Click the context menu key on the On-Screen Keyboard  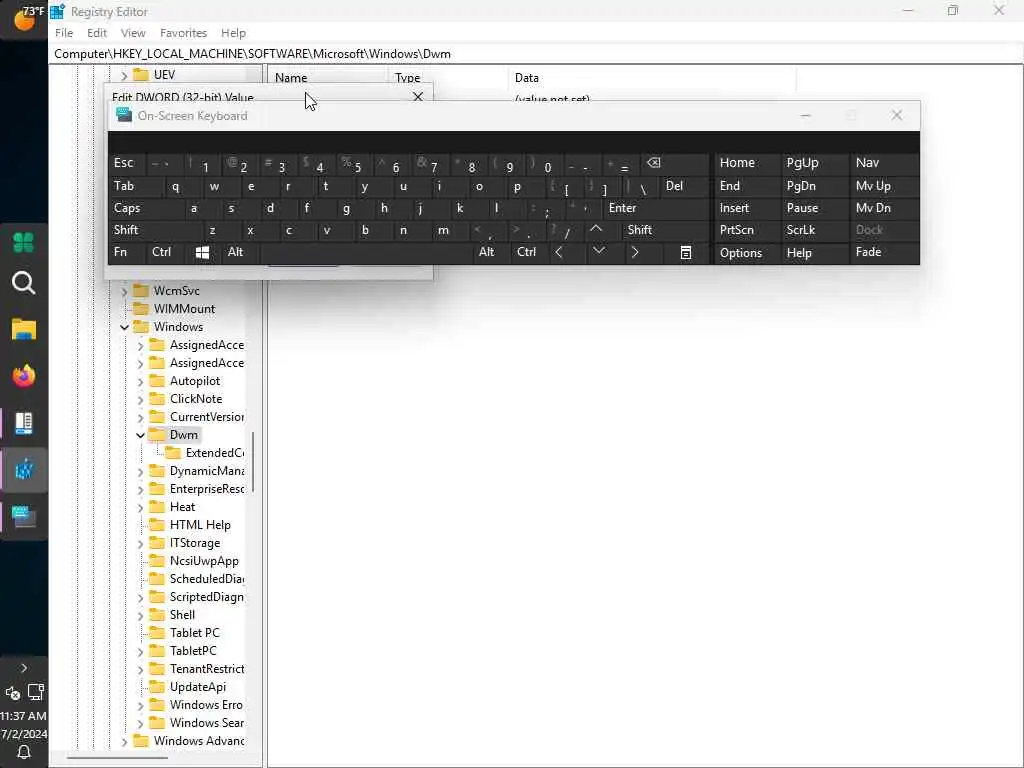(x=686, y=253)
